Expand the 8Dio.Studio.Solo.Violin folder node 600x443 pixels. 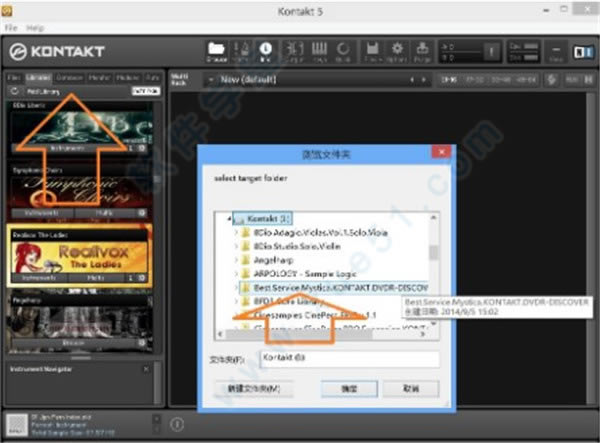[236, 246]
